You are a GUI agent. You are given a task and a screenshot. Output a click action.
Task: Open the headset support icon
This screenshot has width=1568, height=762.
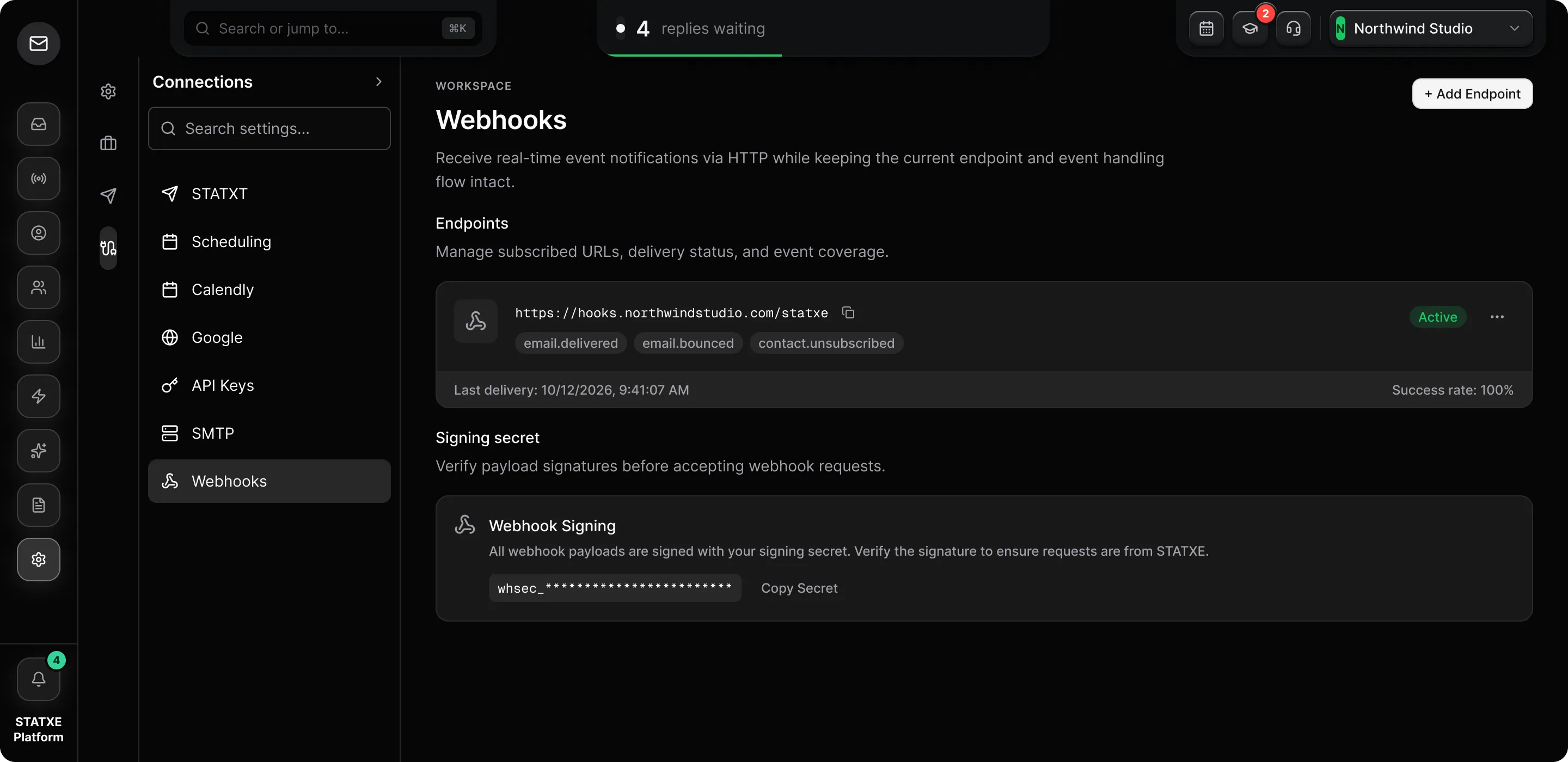click(x=1294, y=29)
